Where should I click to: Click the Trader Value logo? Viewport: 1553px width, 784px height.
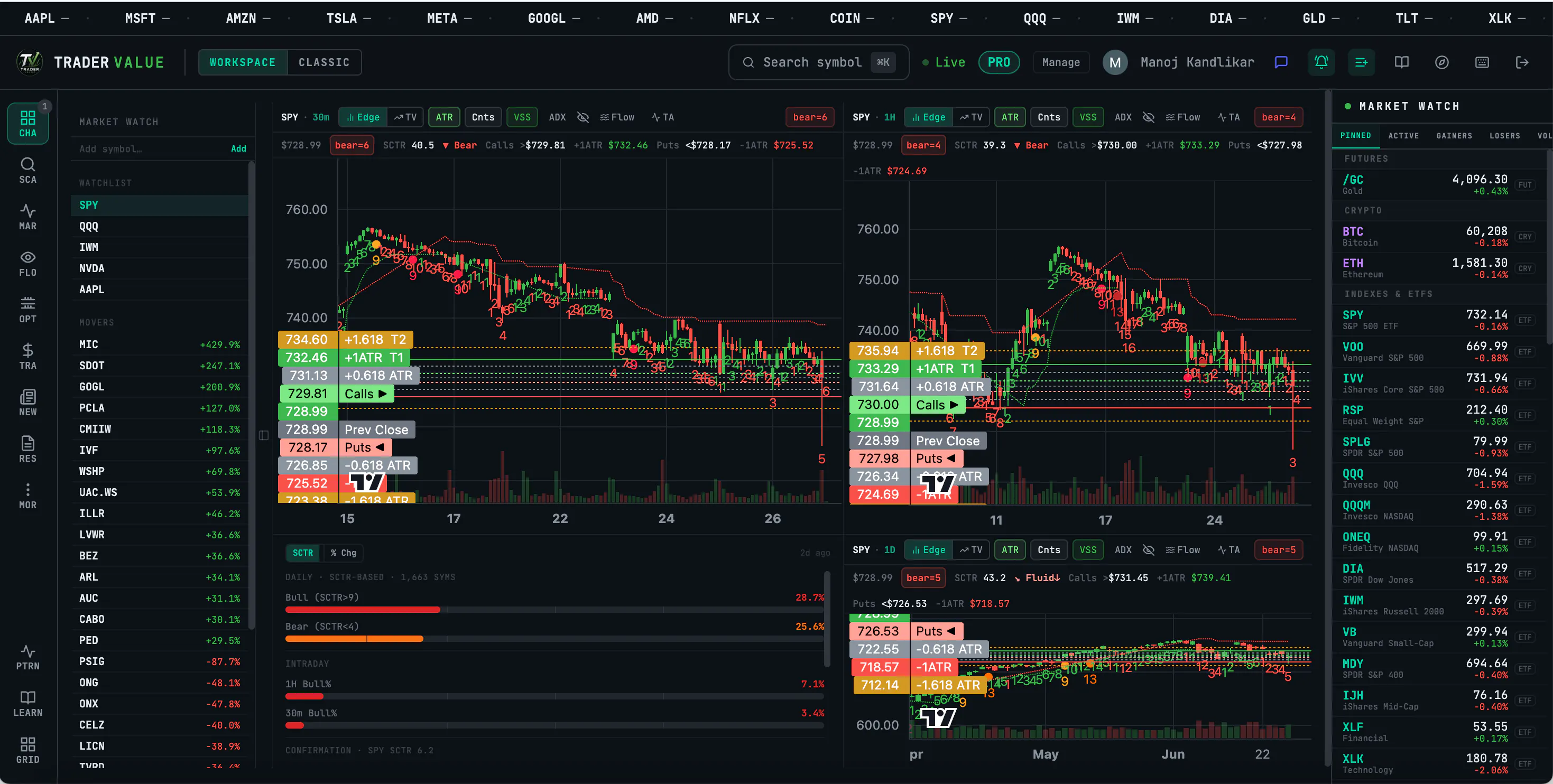pos(30,62)
